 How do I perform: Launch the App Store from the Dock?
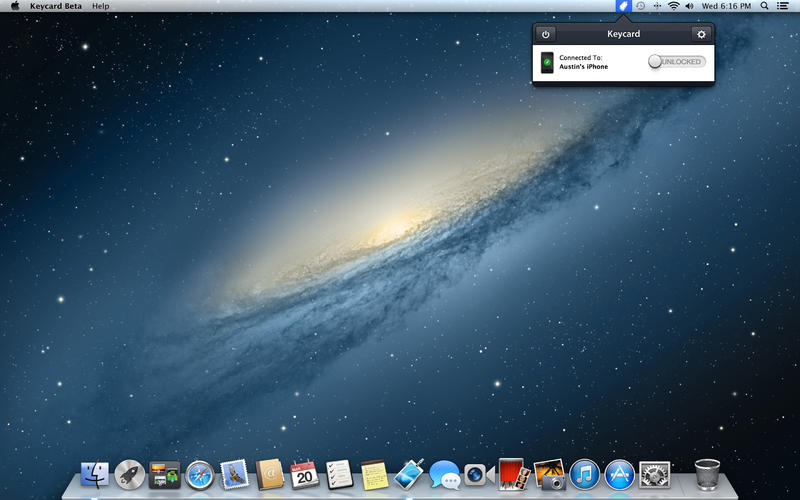tap(619, 474)
